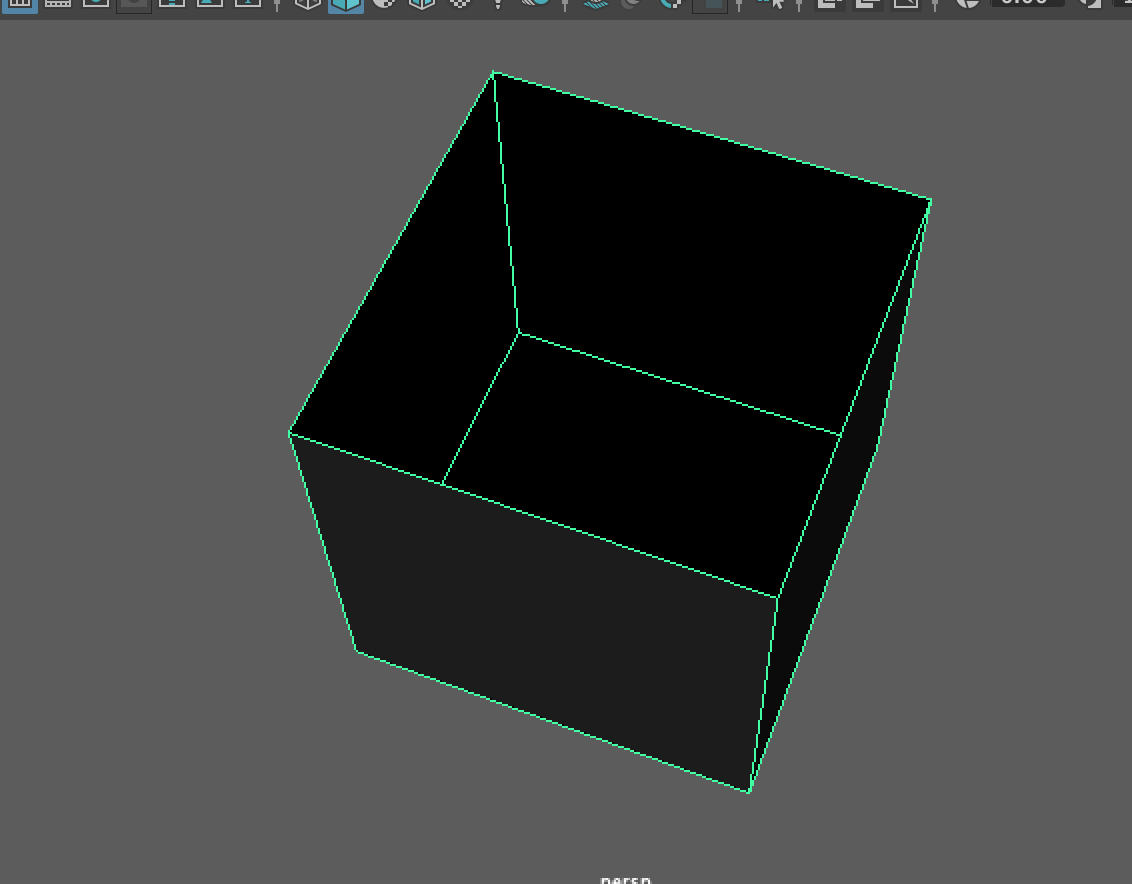Turn on the textured display icon

pos(460,3)
